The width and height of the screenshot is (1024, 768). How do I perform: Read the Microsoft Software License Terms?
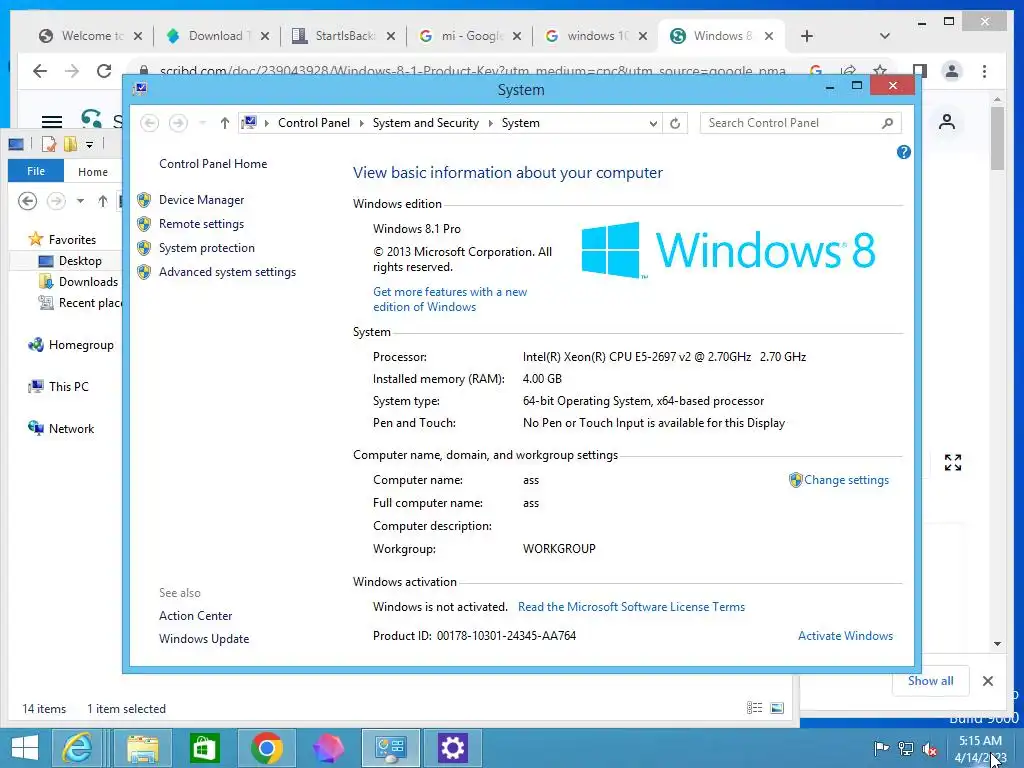pos(631,607)
